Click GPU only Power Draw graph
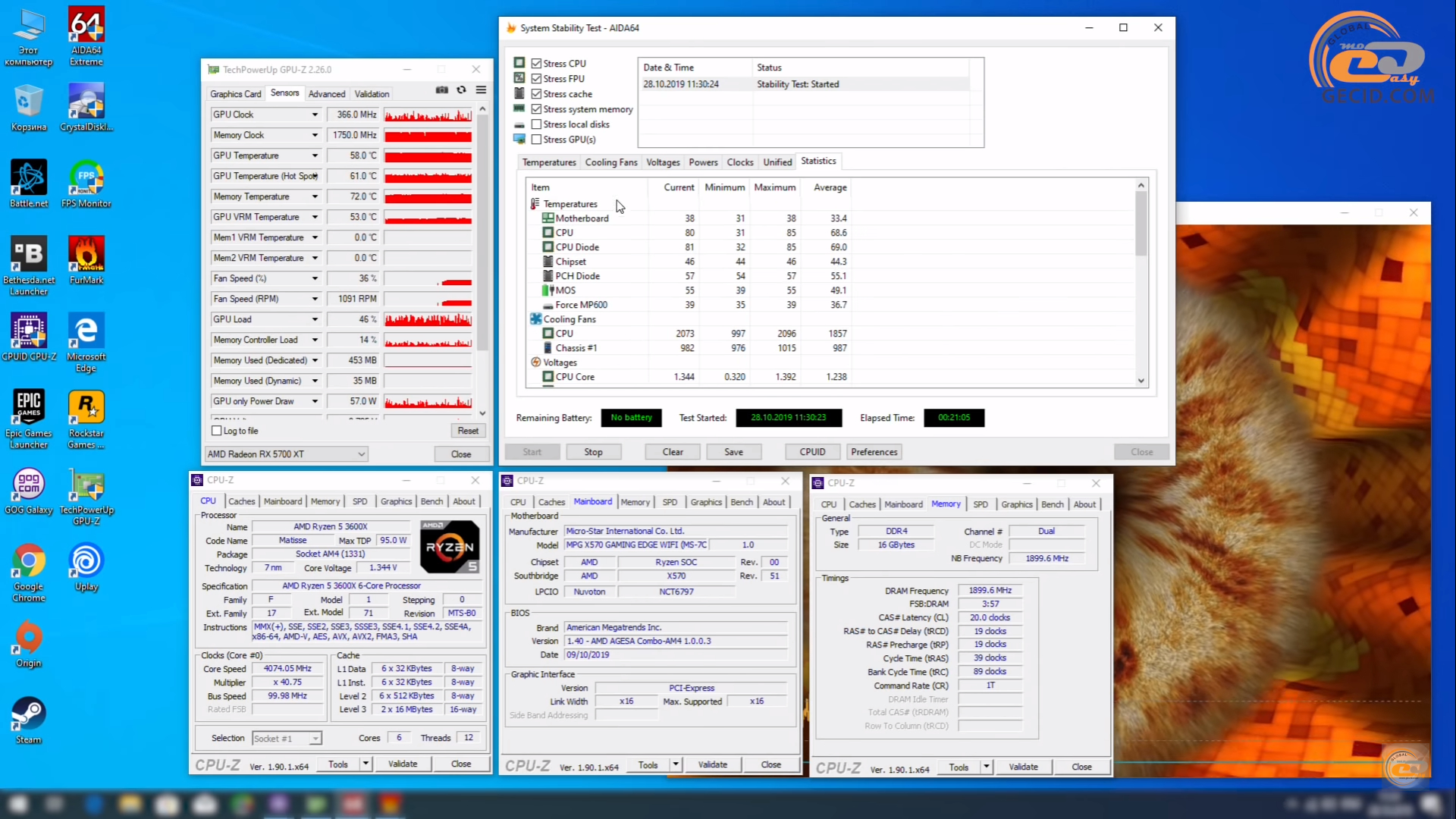 [x=428, y=401]
